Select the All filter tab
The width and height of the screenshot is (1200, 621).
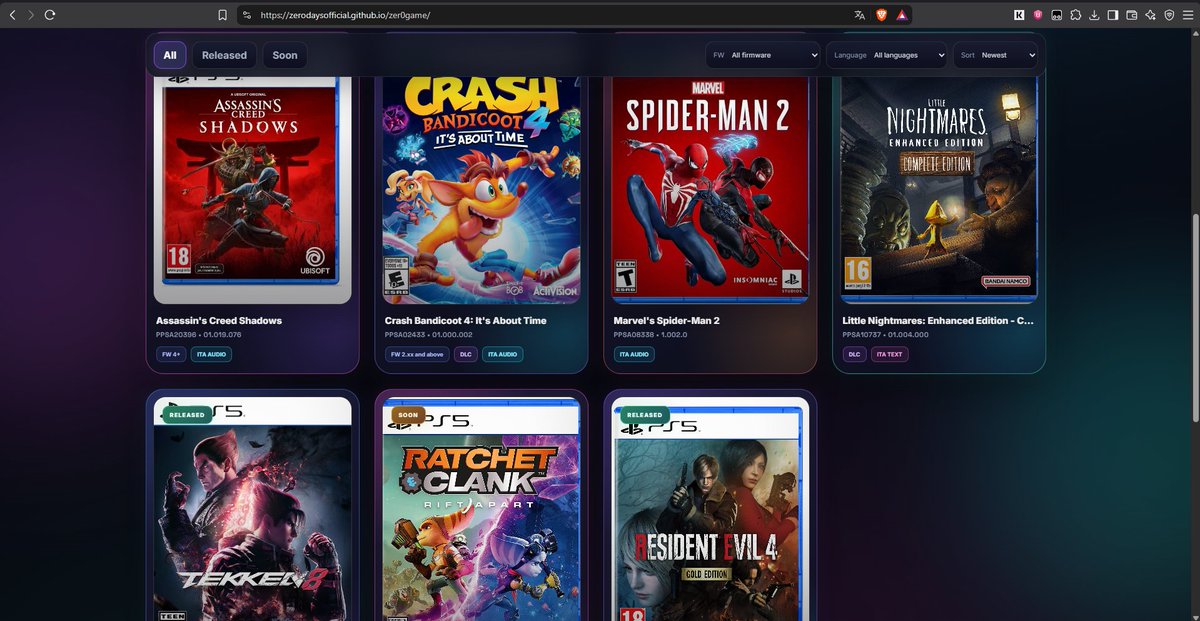170,55
